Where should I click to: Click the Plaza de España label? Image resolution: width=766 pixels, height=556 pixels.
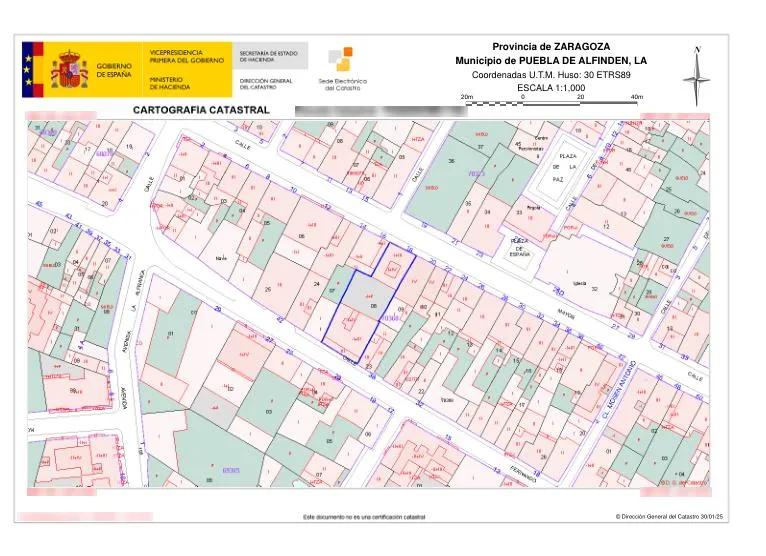[x=519, y=248]
